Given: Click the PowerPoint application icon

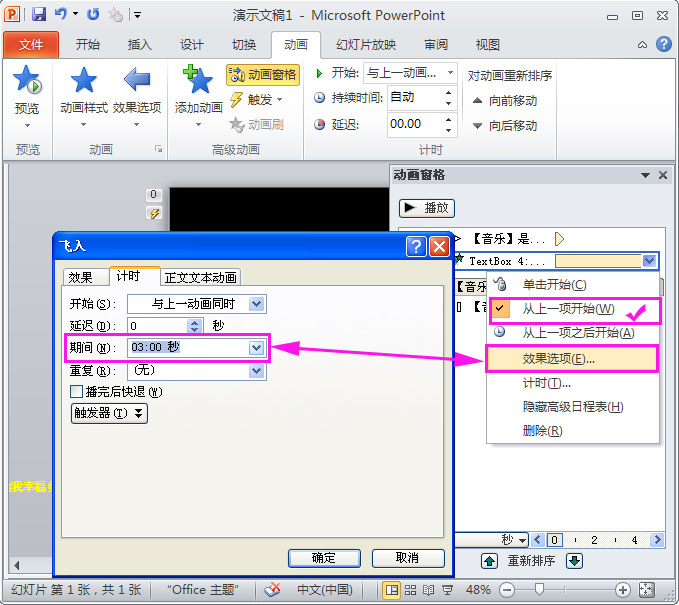Looking at the screenshot, I should [12, 14].
